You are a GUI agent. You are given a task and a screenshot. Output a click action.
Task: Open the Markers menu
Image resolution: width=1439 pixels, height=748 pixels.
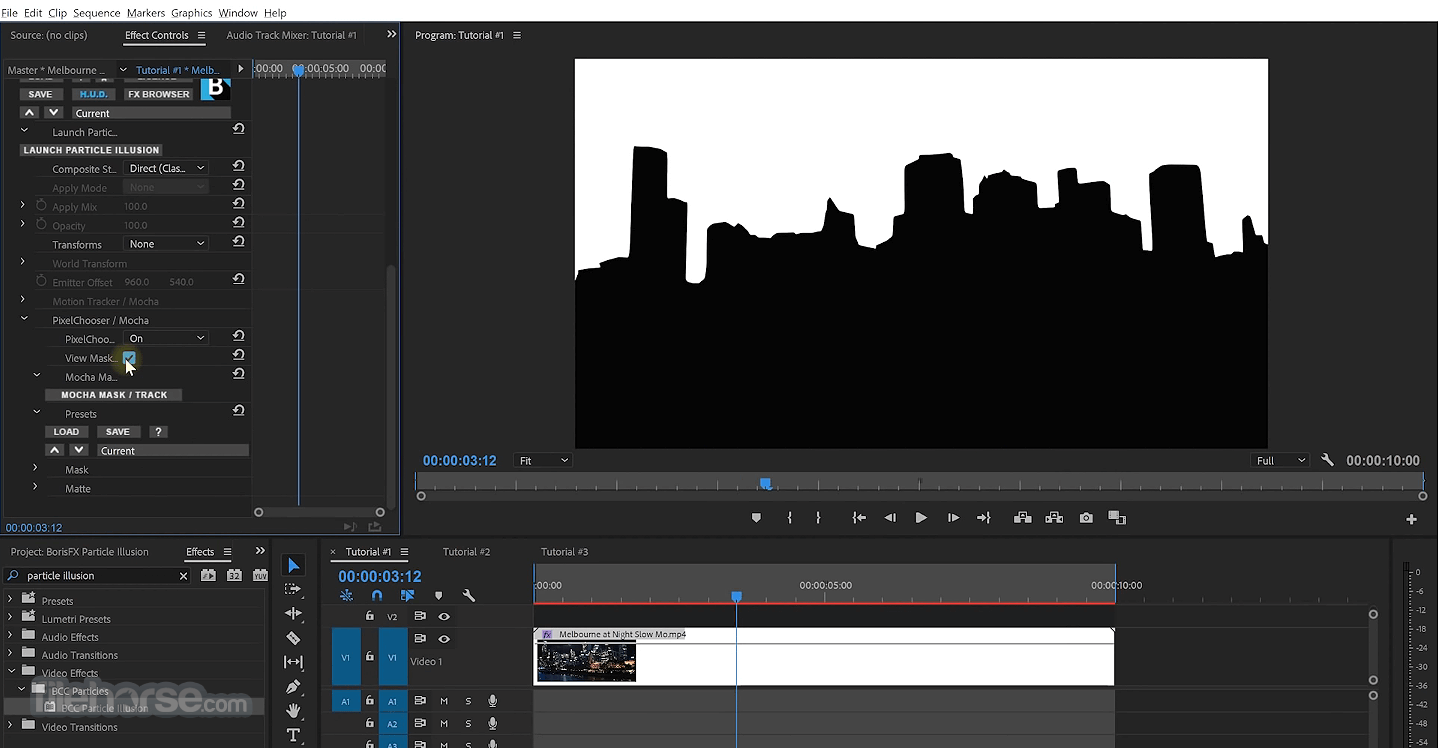(x=146, y=13)
